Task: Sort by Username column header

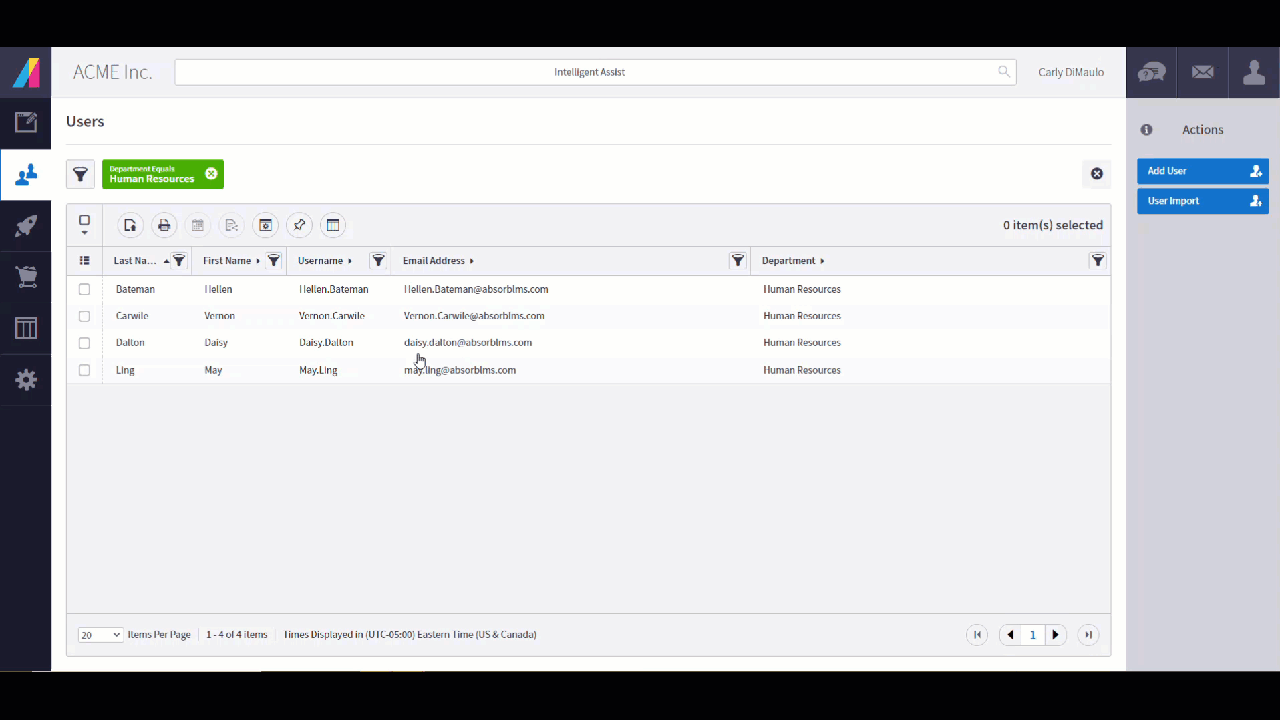Action: click(x=321, y=261)
